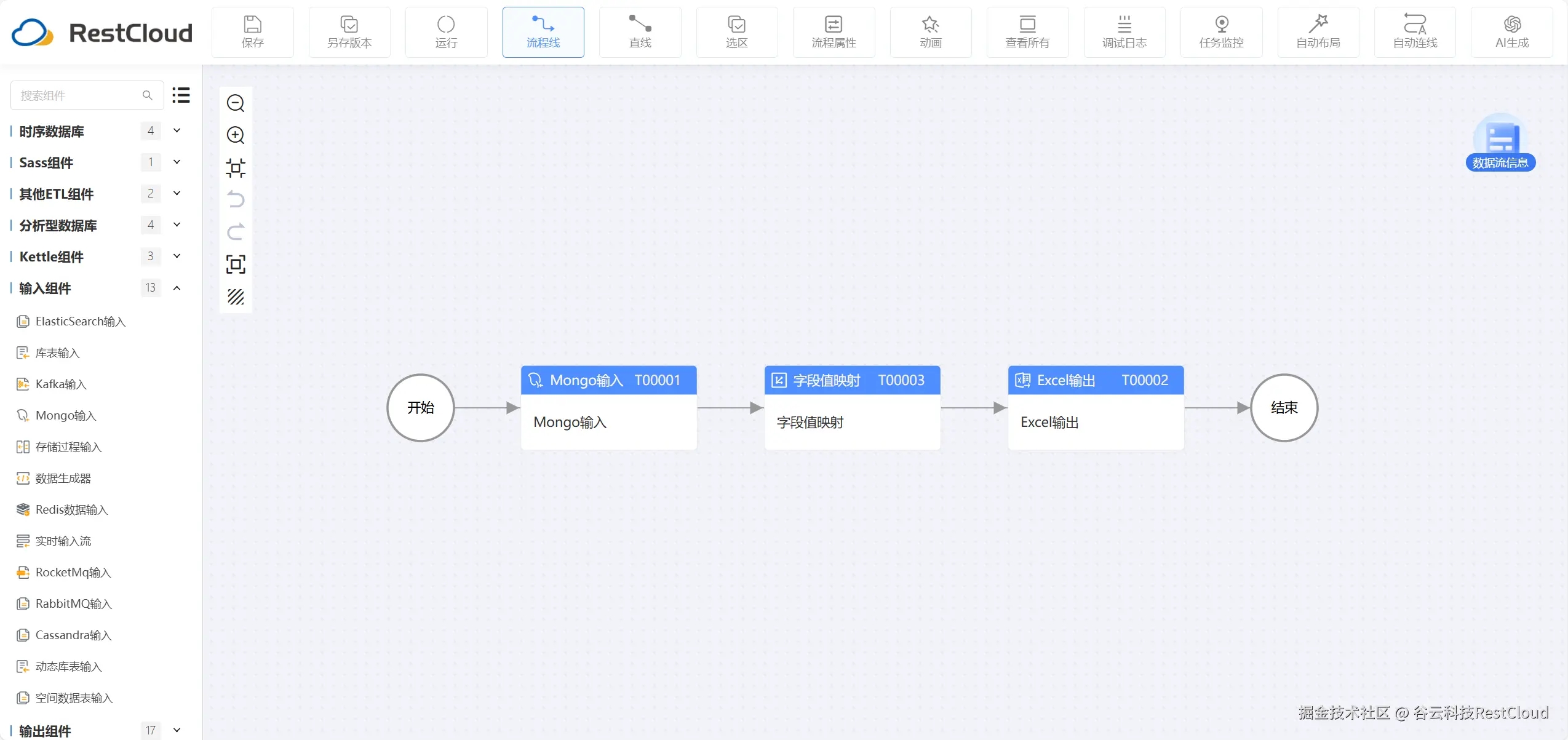The width and height of the screenshot is (1568, 740).
Task: Open 调试日志 debug log
Action: click(1124, 33)
